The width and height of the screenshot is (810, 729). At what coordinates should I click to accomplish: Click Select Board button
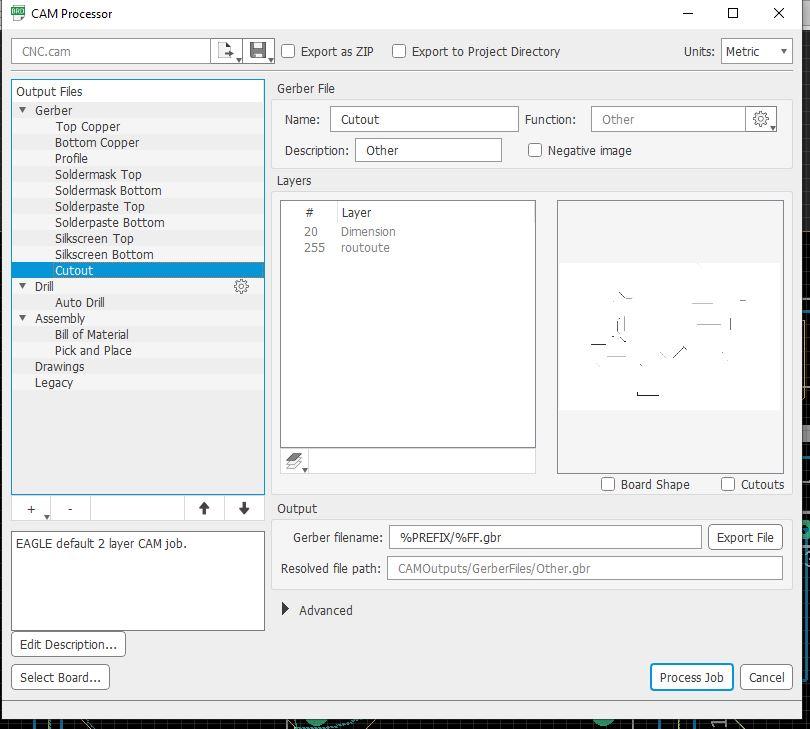pos(60,677)
